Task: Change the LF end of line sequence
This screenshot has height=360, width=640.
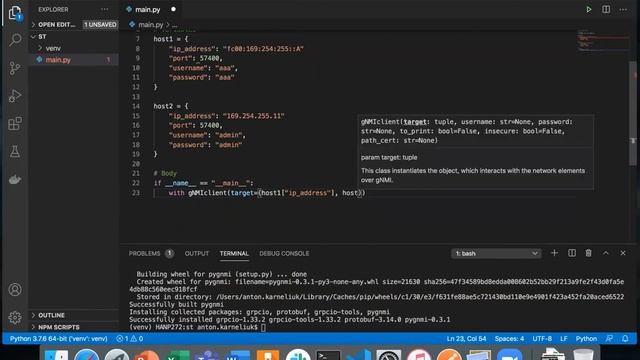Action: pos(564,338)
